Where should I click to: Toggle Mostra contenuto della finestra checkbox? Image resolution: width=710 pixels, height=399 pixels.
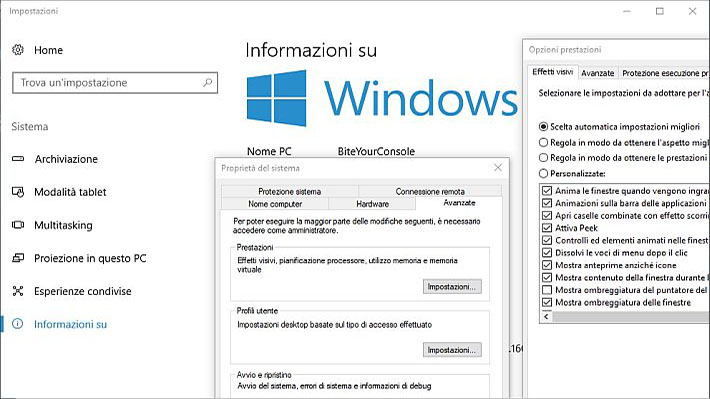(x=547, y=278)
